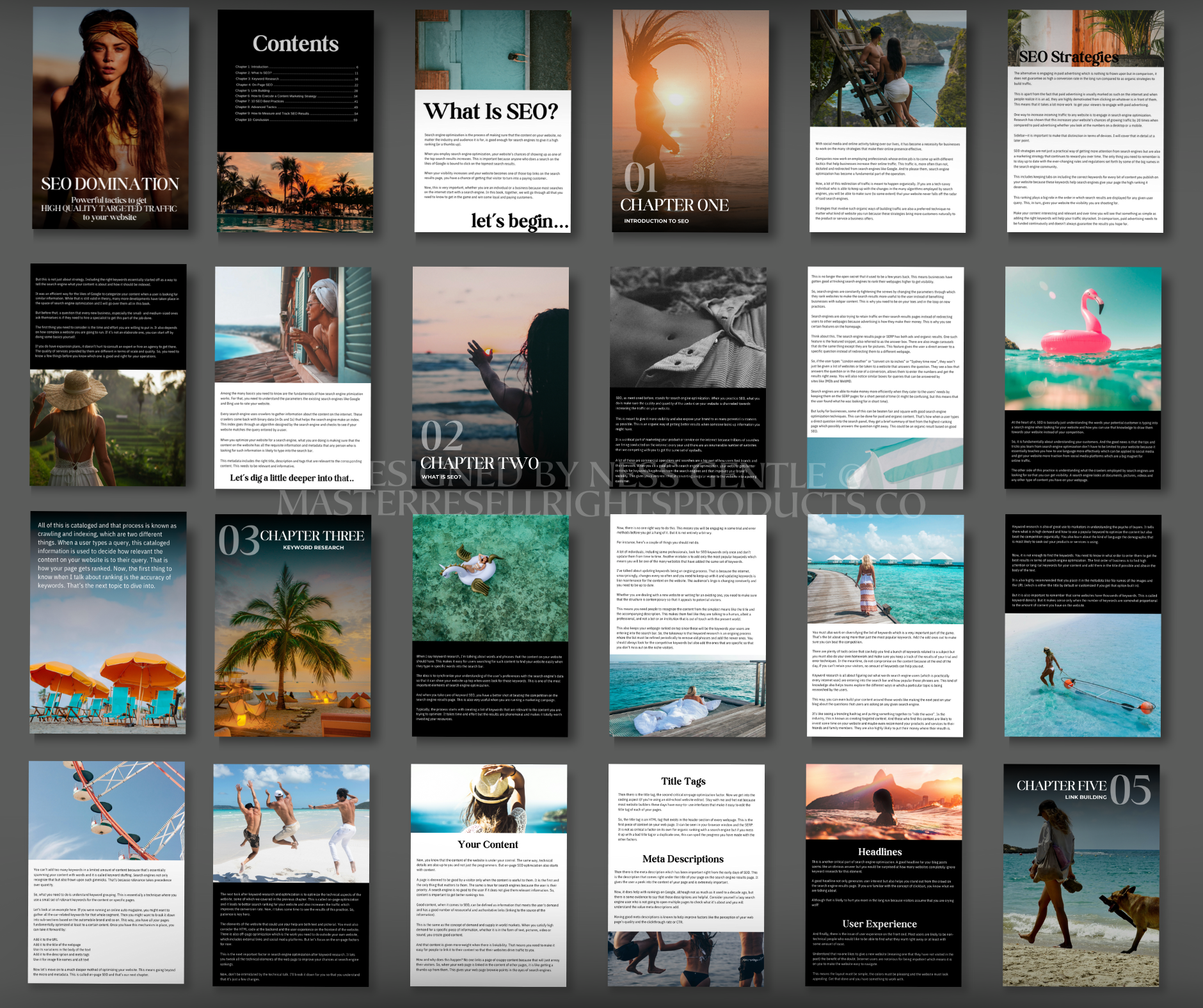Select the aerial swan float page
This screenshot has width=1203, height=1008.
tap(490, 625)
